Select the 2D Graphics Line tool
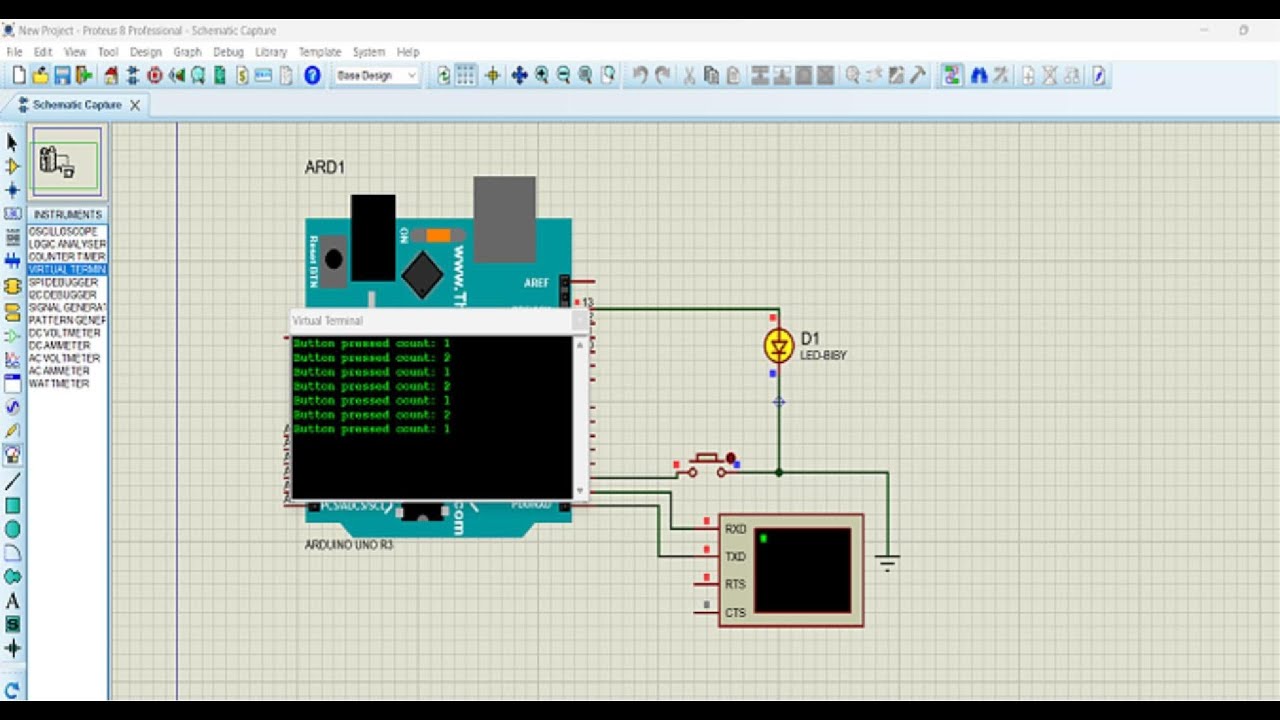Viewport: 1280px width, 720px height. [12, 482]
